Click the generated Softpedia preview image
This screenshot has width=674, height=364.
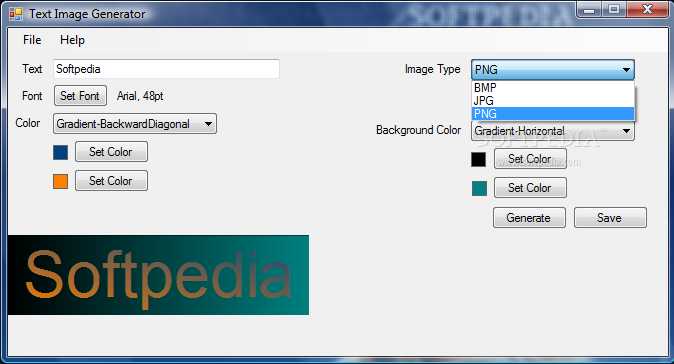158,275
